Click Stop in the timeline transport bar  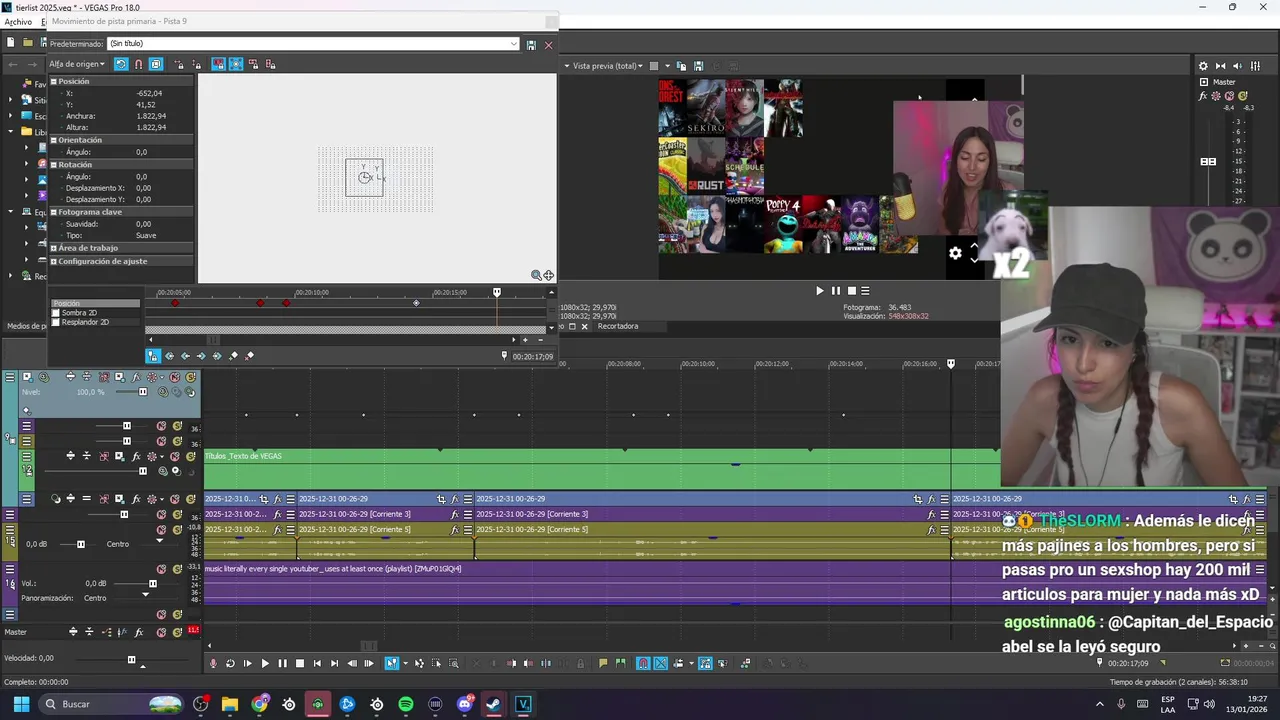[x=300, y=663]
